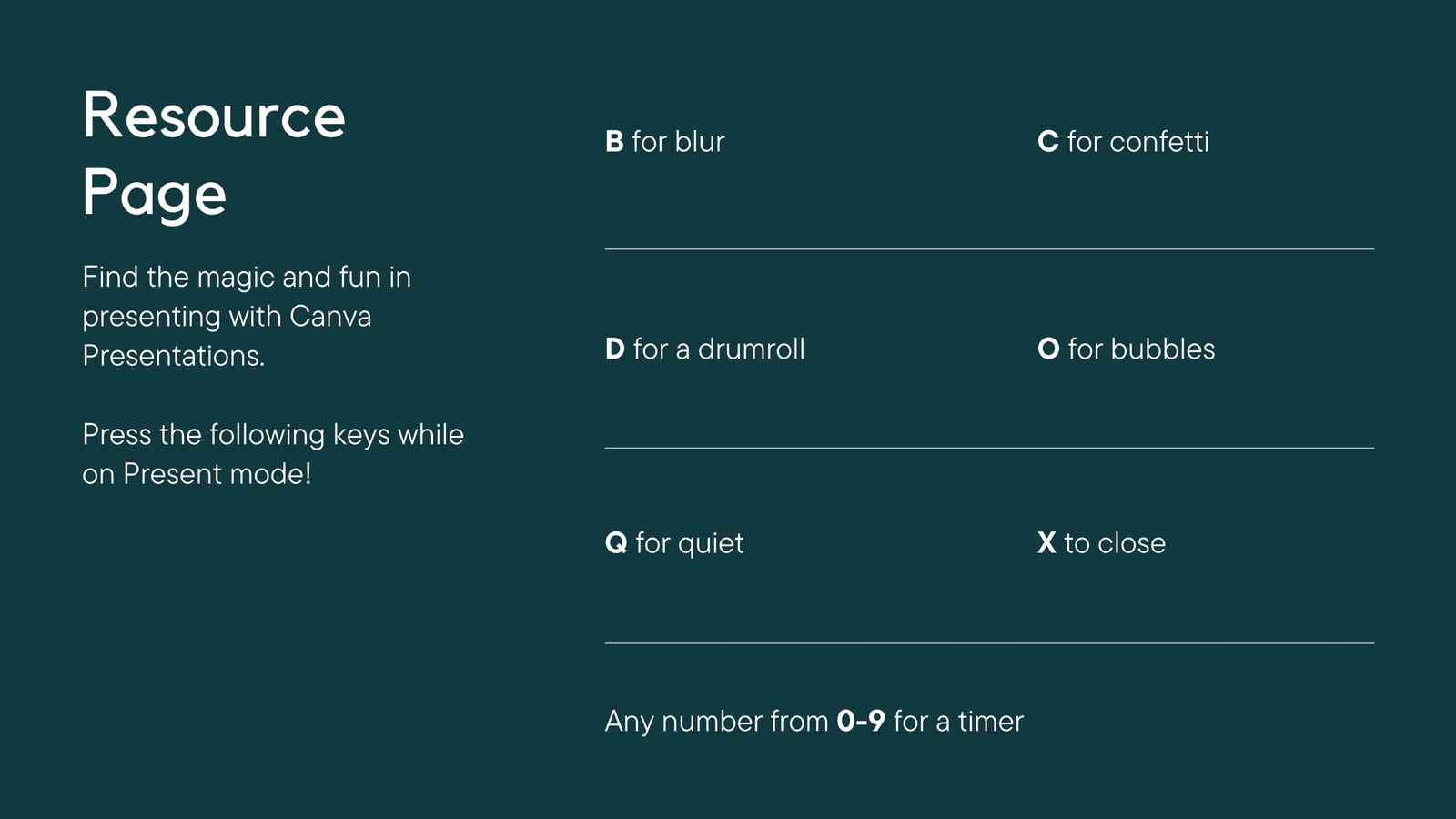Click the 'for confetti' label

1137,142
